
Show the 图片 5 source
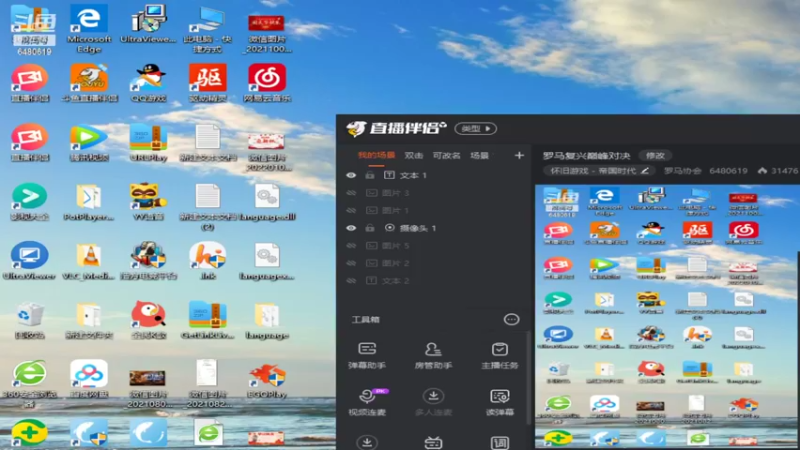[x=351, y=245]
